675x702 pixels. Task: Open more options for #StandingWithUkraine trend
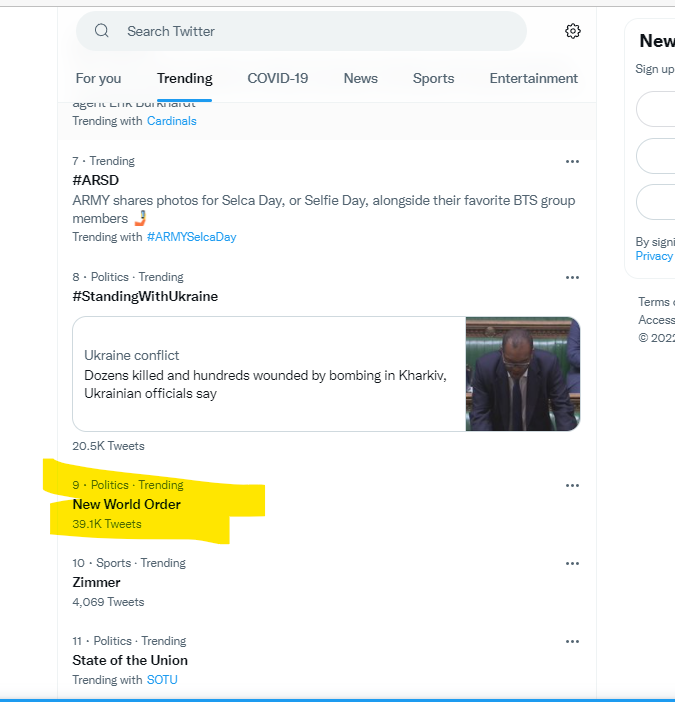pos(572,278)
